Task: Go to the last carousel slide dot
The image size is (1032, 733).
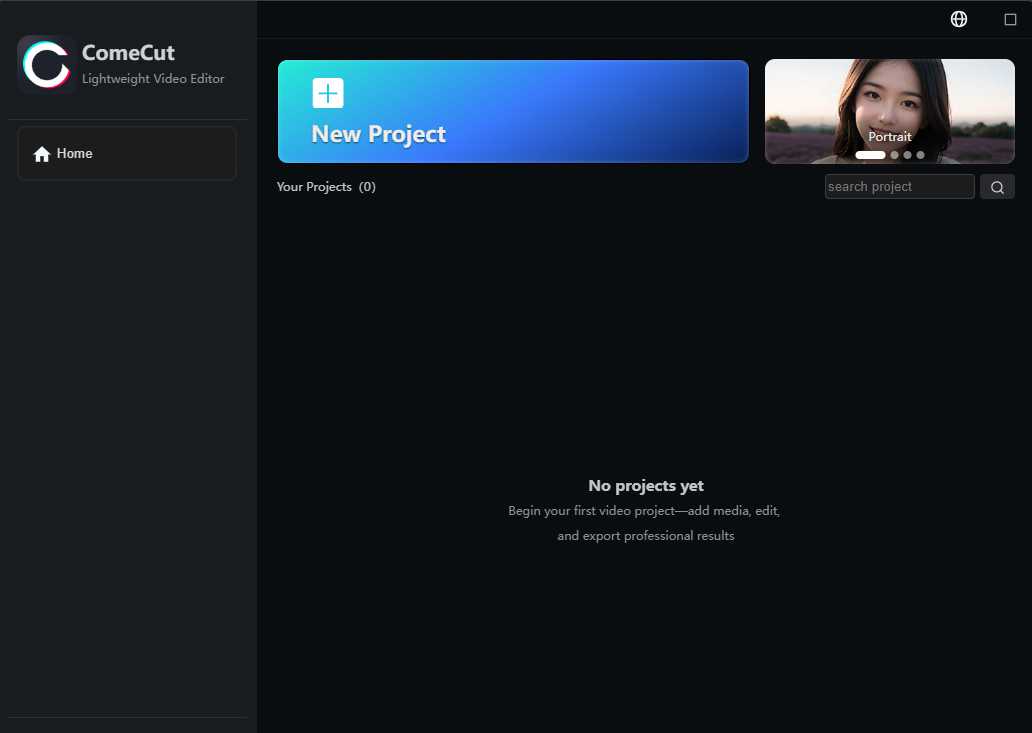Action: 920,155
